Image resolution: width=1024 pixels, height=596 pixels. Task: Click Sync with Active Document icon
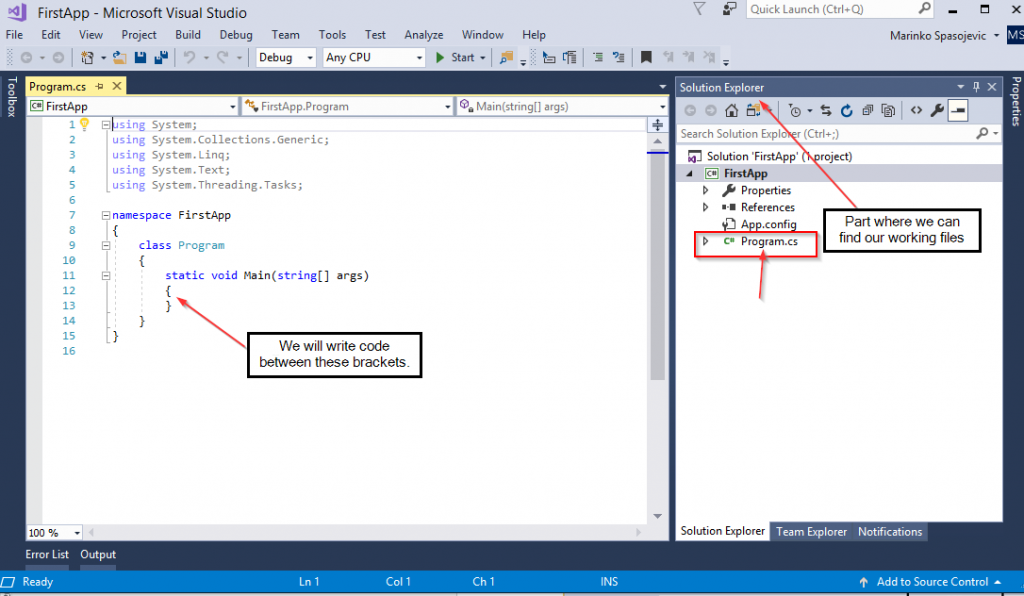pos(825,110)
